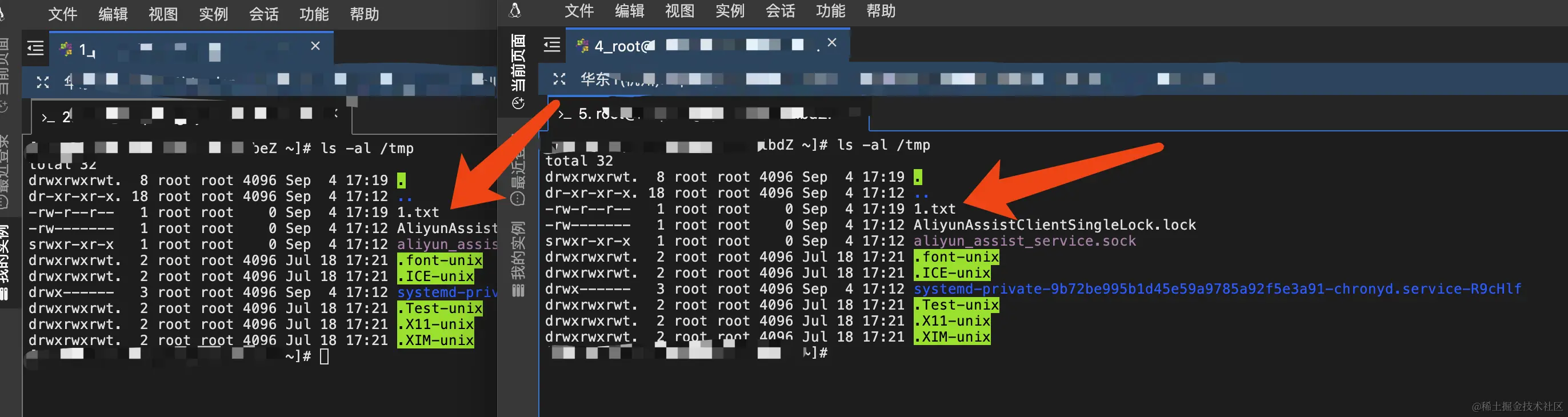Open 帮助 menu in left window
1568x417 pixels.
click(x=365, y=14)
